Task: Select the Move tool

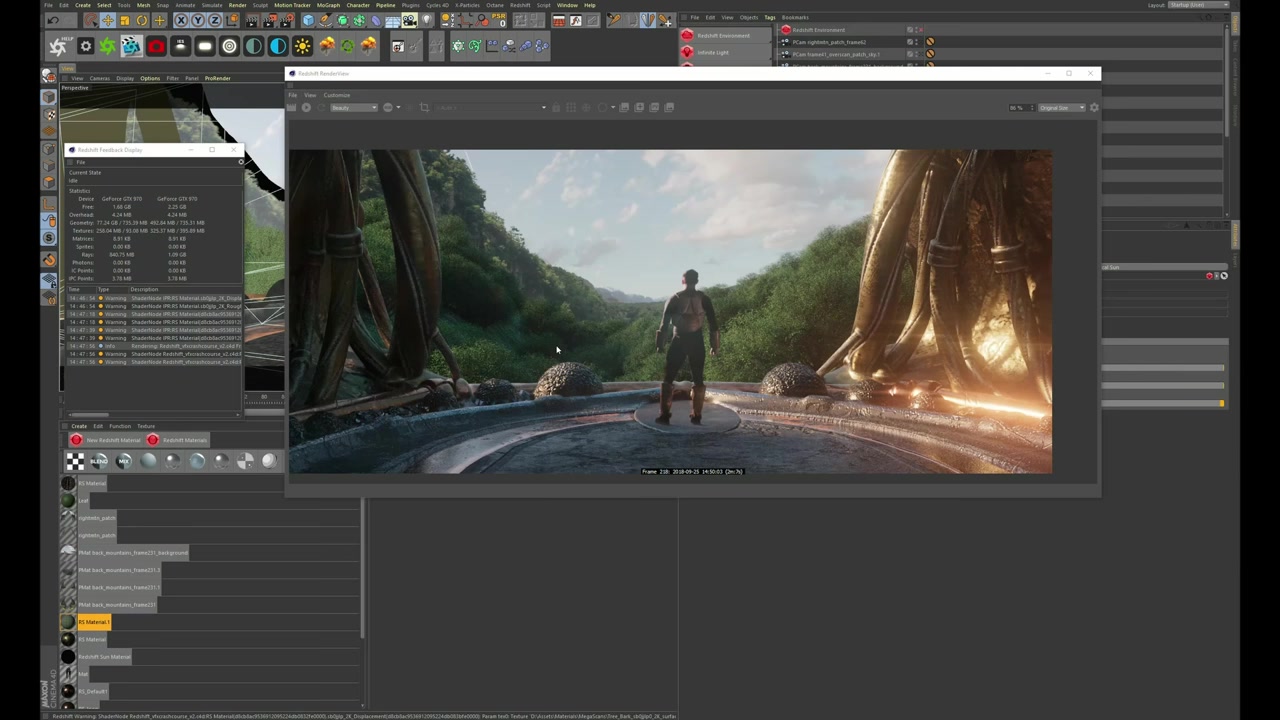Action: [107, 20]
